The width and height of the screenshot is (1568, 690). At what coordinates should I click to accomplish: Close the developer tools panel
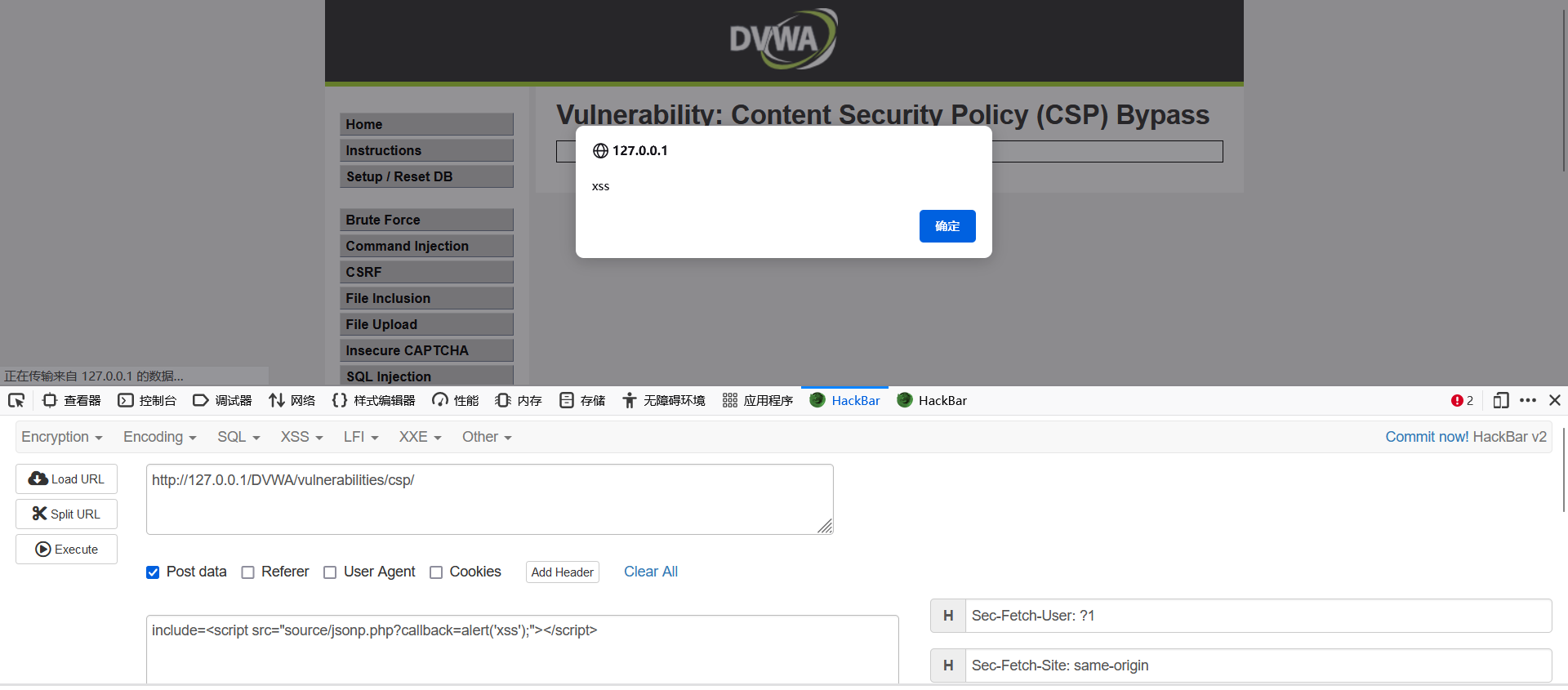click(x=1555, y=400)
